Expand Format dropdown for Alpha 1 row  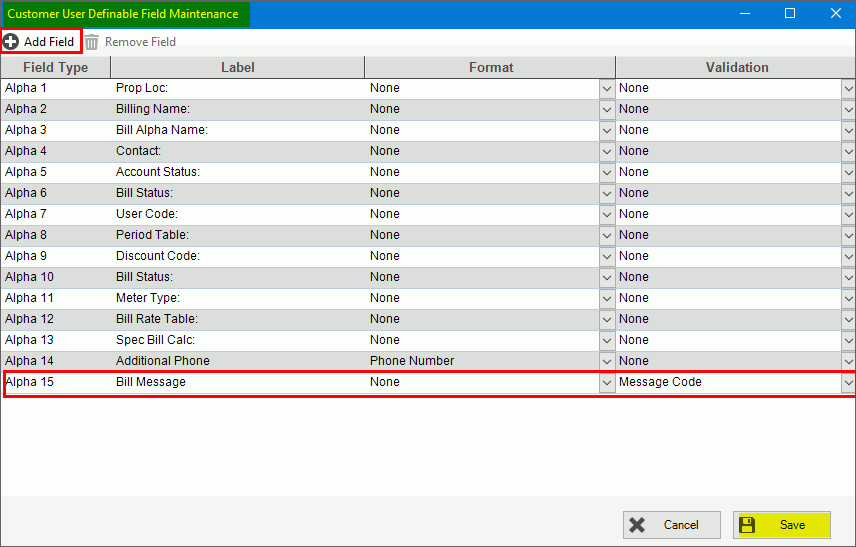[x=607, y=88]
